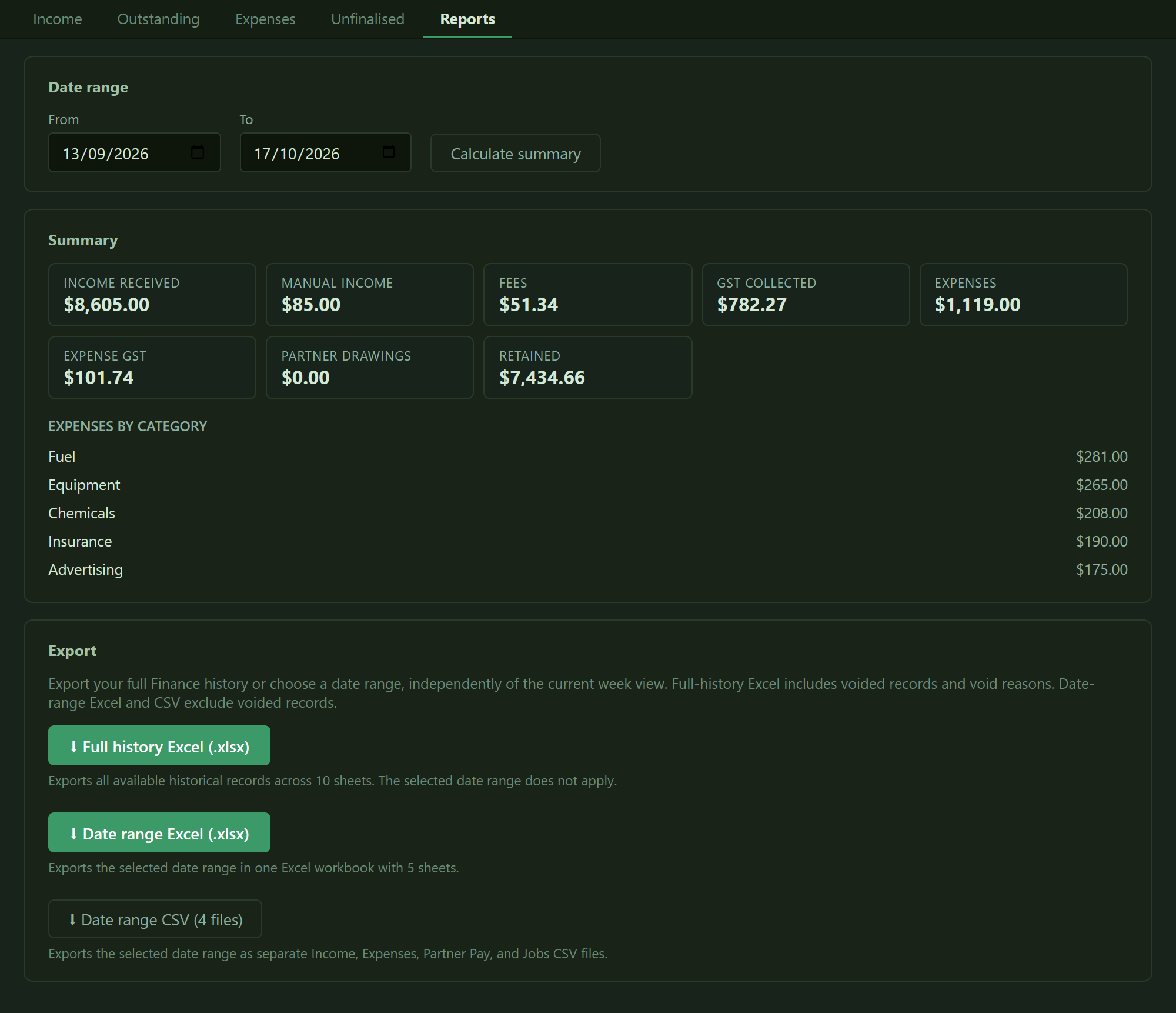The width and height of the screenshot is (1176, 1013).
Task: Click the Expenses $1,119.00 summary card
Action: [1024, 295]
